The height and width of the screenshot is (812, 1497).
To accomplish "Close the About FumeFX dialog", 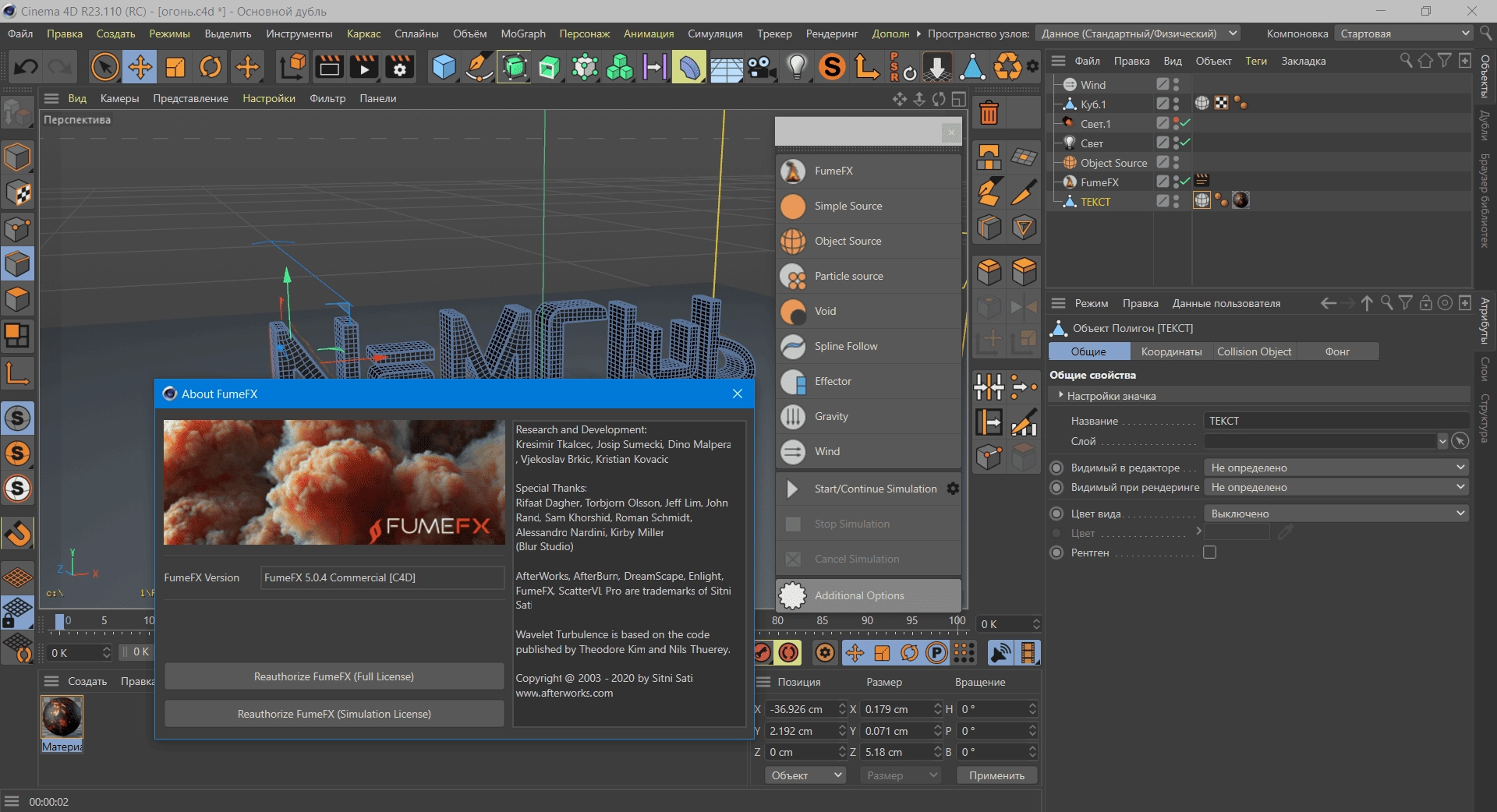I will click(x=737, y=394).
